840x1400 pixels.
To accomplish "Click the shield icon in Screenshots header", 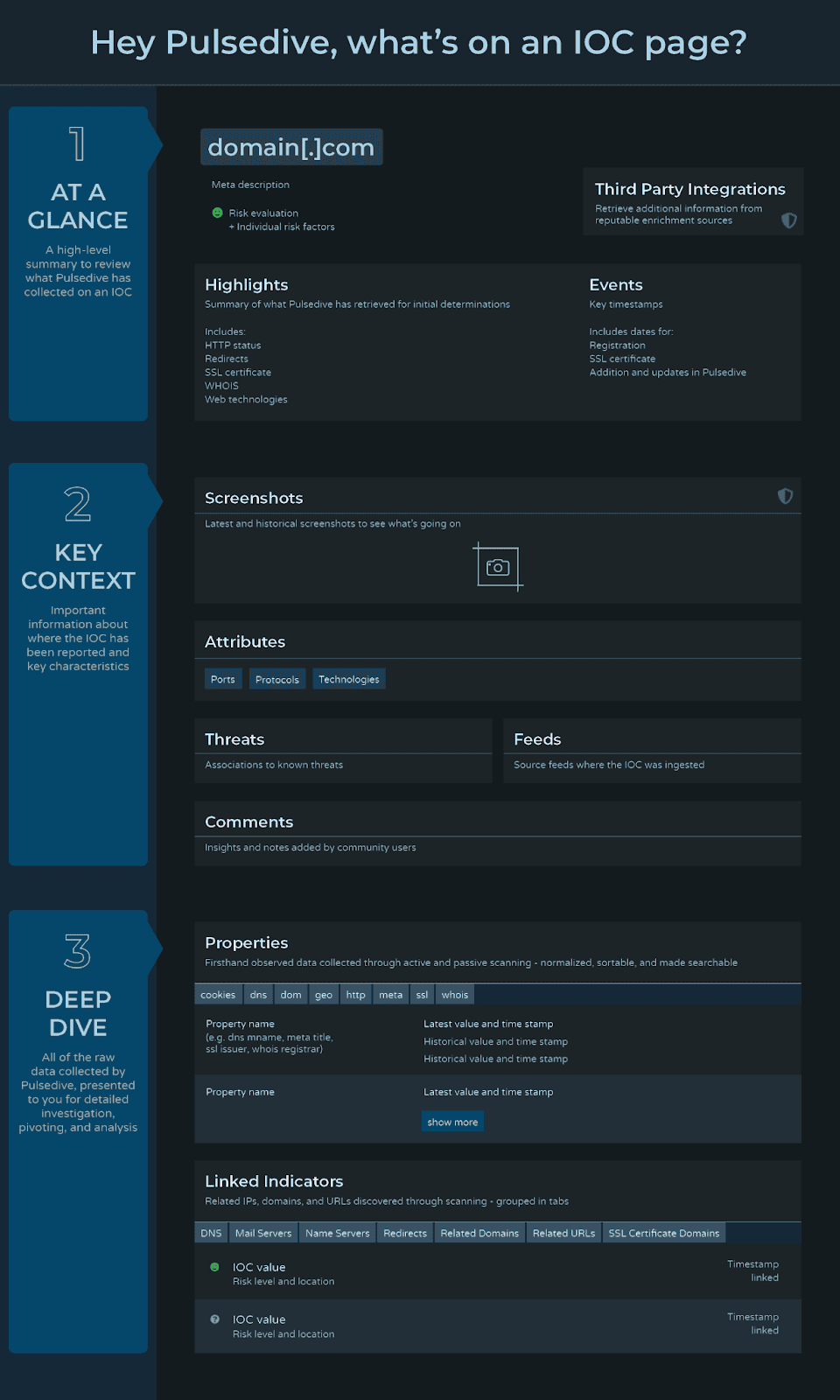I will point(785,496).
